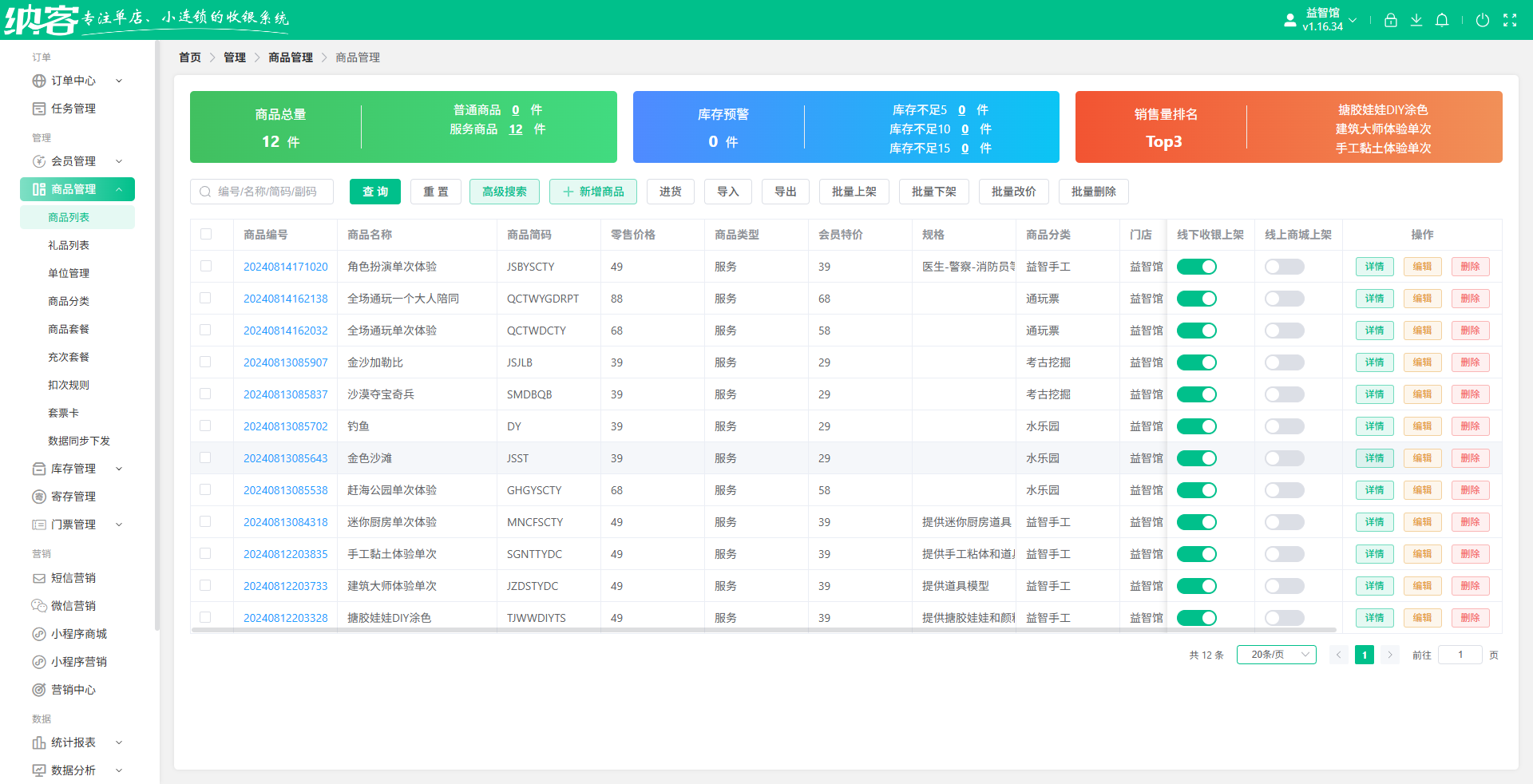Click 删除 for row 沙漠夺宝奇兵

pos(1471,394)
